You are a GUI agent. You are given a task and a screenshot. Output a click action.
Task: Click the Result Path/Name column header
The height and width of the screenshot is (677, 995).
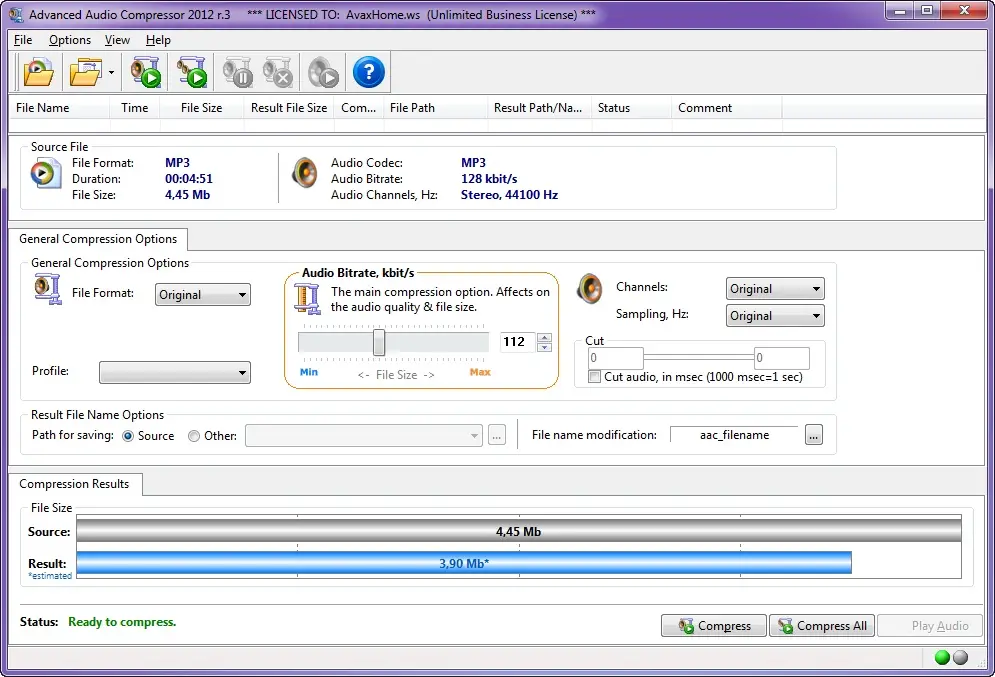pyautogui.click(x=539, y=108)
